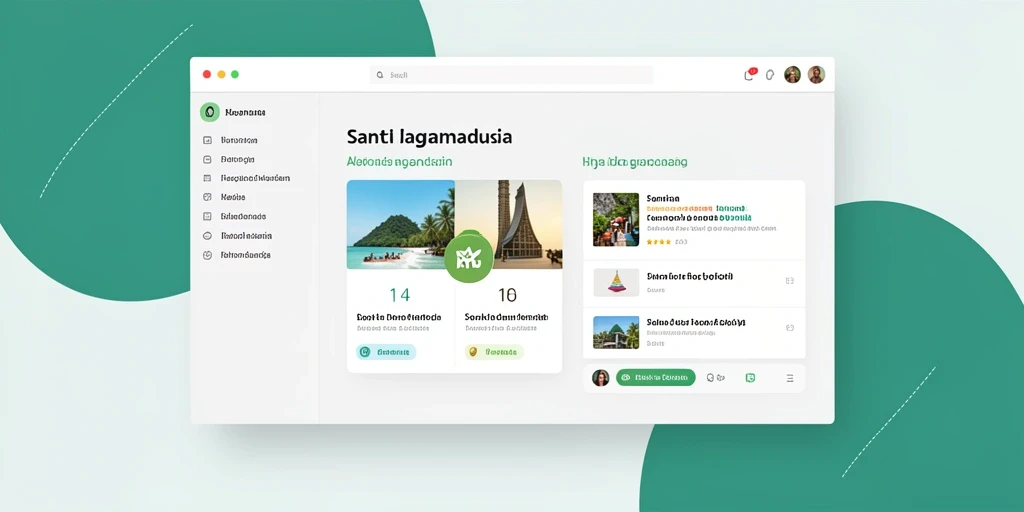Select the second sidebar menu item
Screen dimensions: 1024x512
pyautogui.click(x=229, y=159)
